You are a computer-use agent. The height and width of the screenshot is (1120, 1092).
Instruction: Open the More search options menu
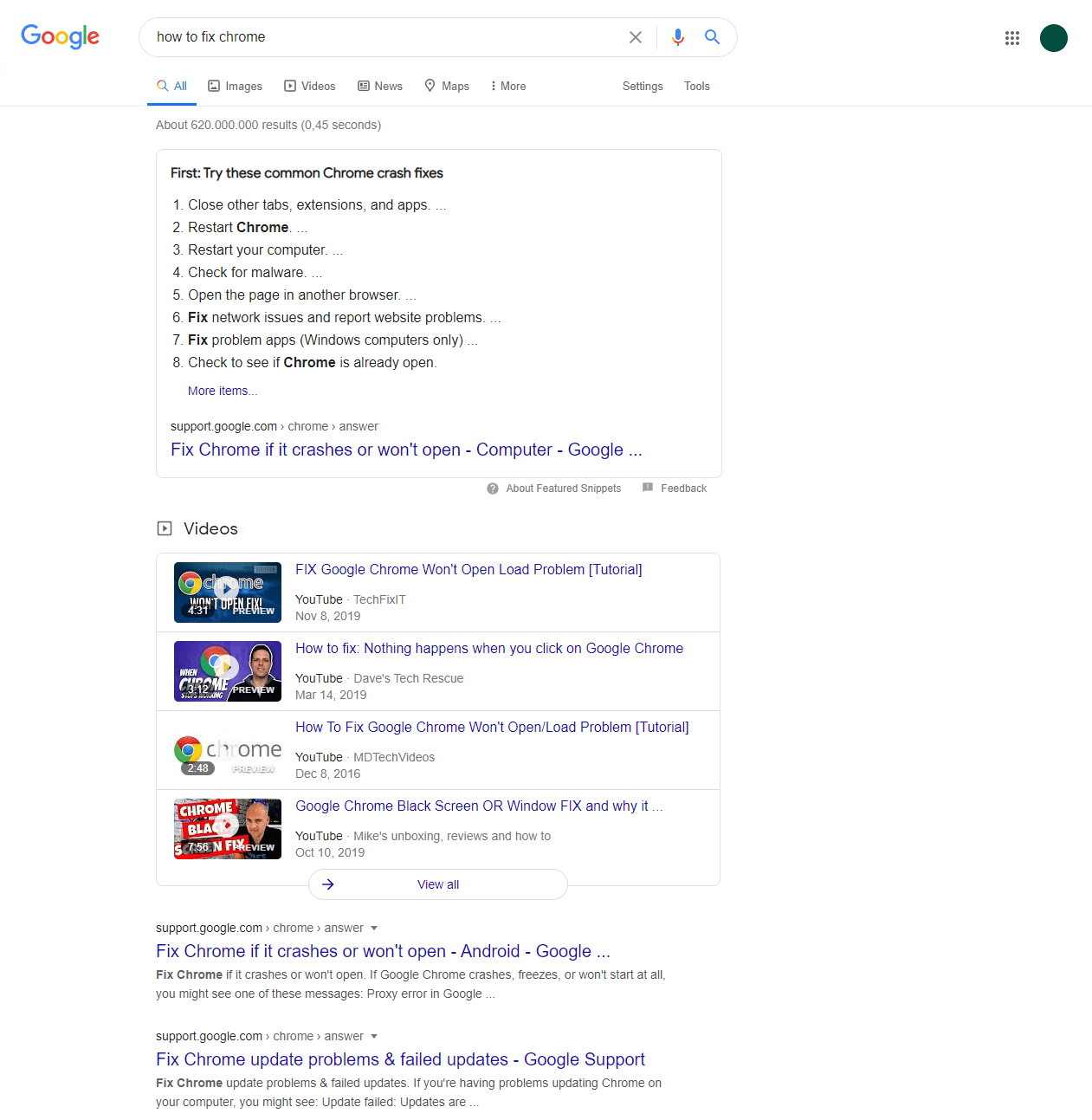tap(508, 86)
